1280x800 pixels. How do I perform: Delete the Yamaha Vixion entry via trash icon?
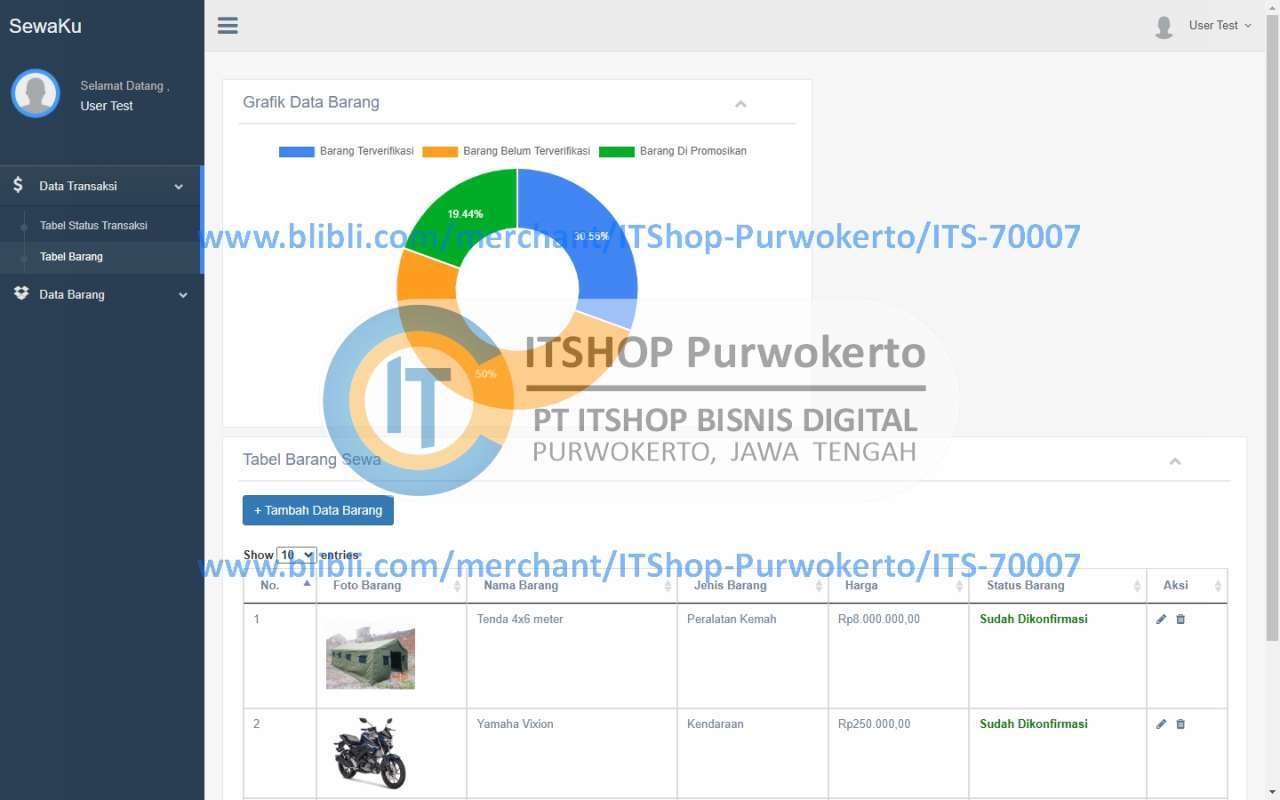pyautogui.click(x=1180, y=724)
